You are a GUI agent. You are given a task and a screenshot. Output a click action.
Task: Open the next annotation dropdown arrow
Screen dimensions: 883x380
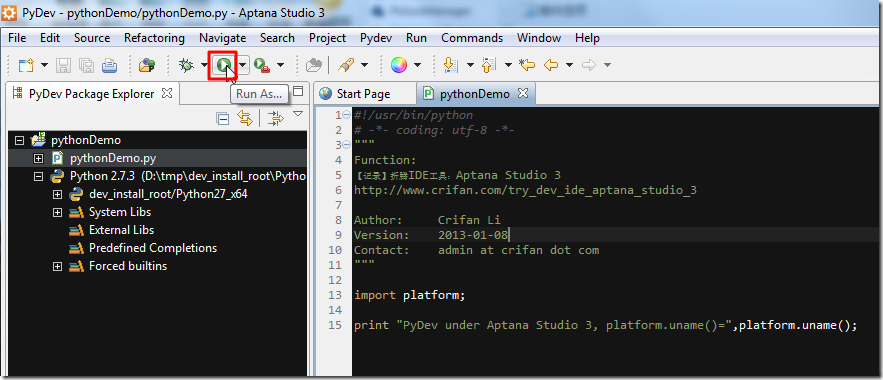[x=470, y=65]
